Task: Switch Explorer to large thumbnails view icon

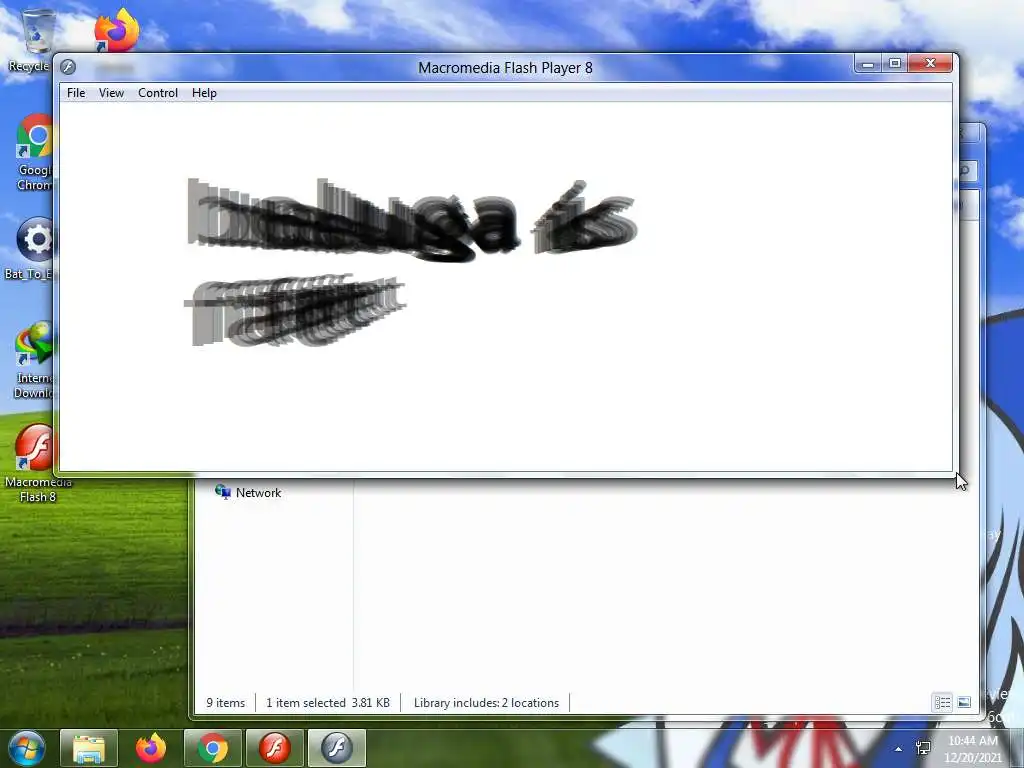Action: pos(964,703)
